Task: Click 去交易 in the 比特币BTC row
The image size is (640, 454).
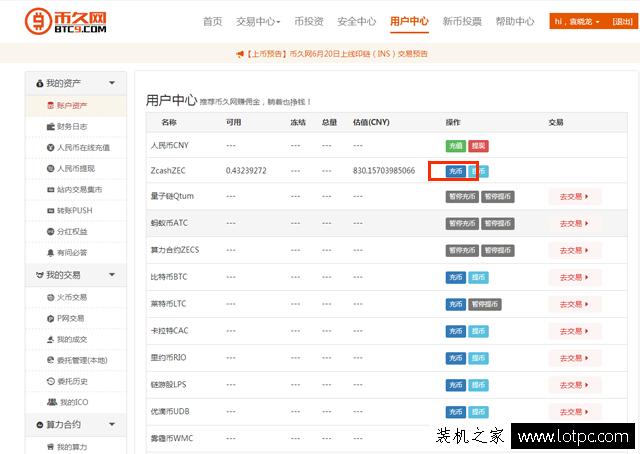Action: 574,278
